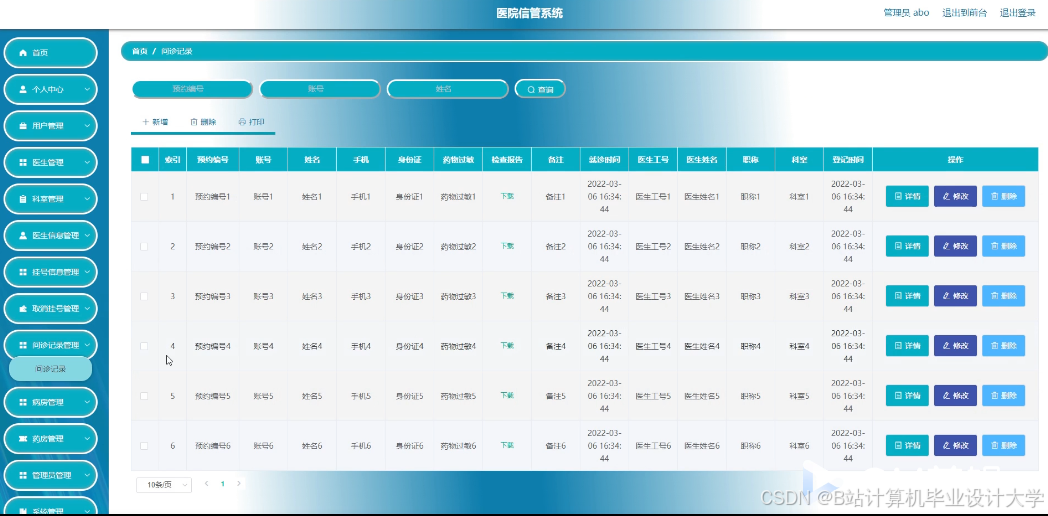1048x516 pixels.
Task: Click 修改 for the 预约编号1 row
Action: click(955, 197)
